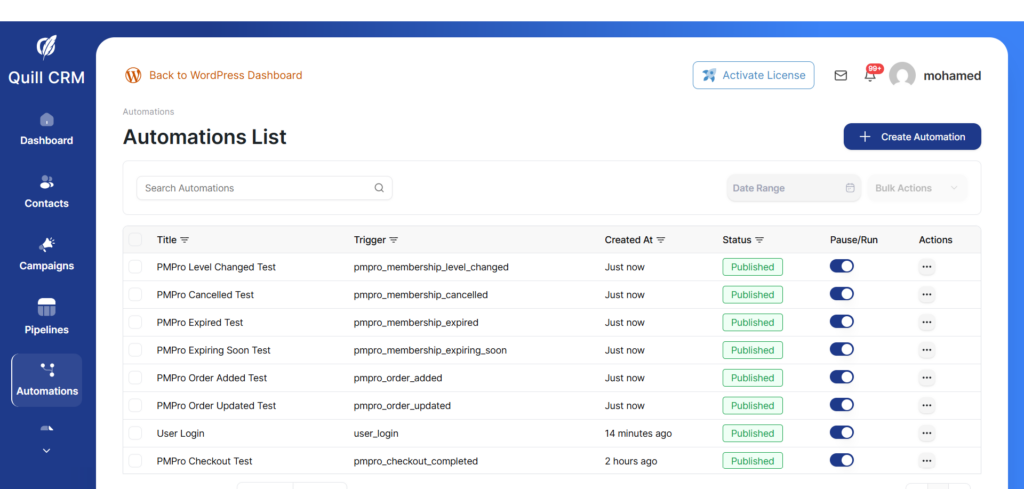Click the Create Automation button
This screenshot has height=489, width=1024.
tap(912, 137)
